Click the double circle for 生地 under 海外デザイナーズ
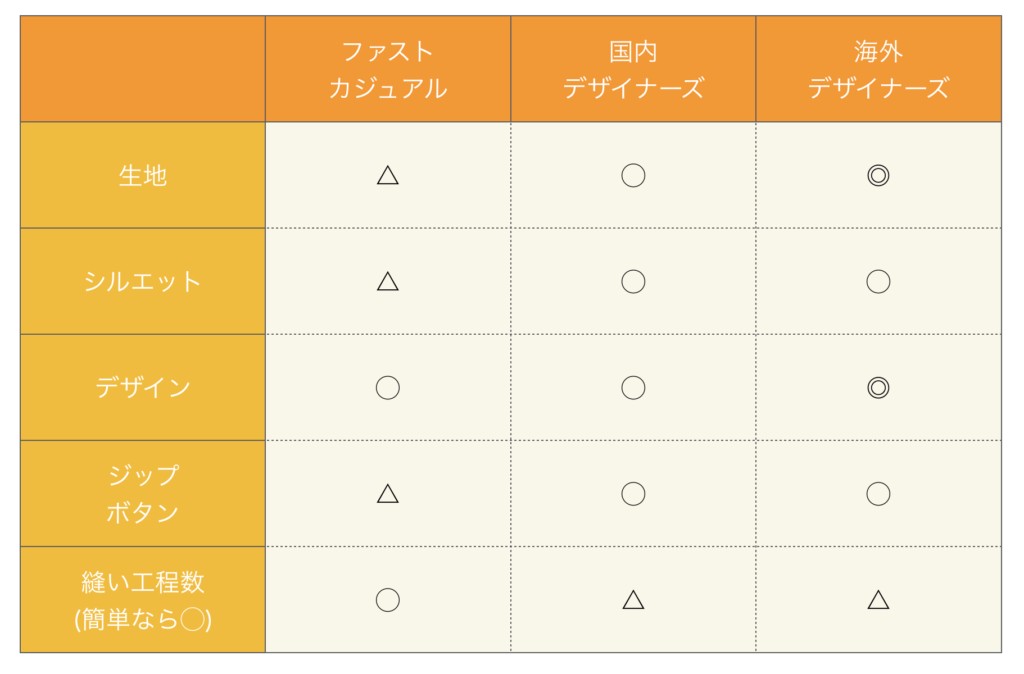1024x674 pixels. pyautogui.click(x=878, y=176)
